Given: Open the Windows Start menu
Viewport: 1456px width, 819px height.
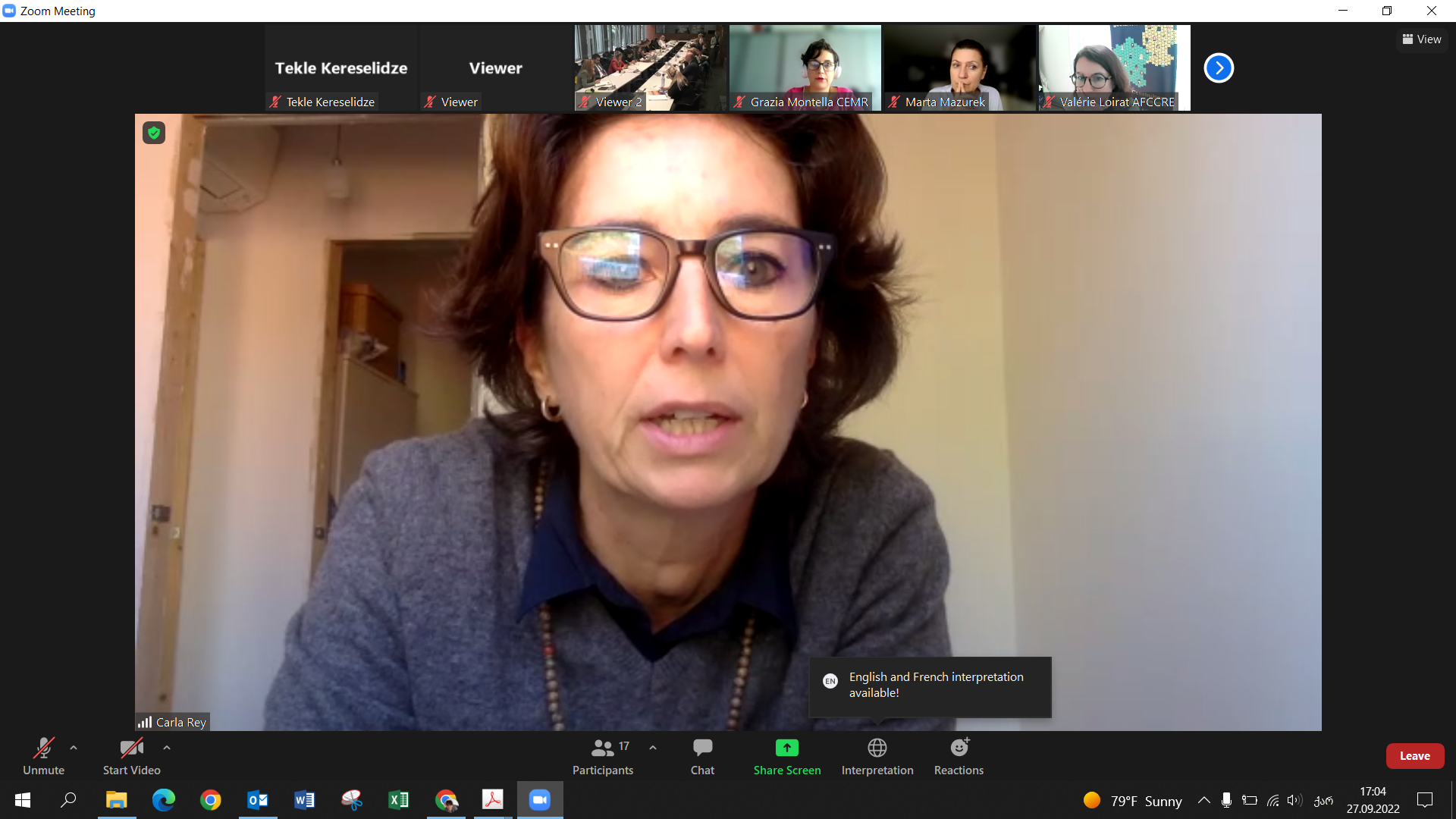Looking at the screenshot, I should 23,800.
